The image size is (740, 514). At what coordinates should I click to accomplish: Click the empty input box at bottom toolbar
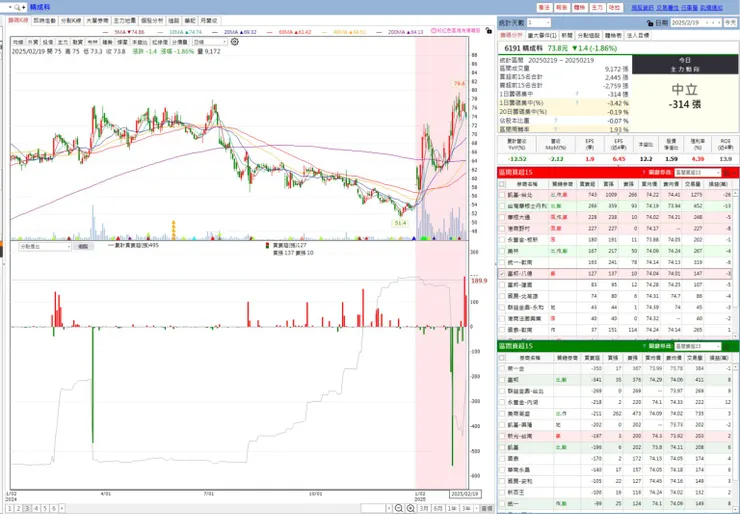tap(373, 508)
